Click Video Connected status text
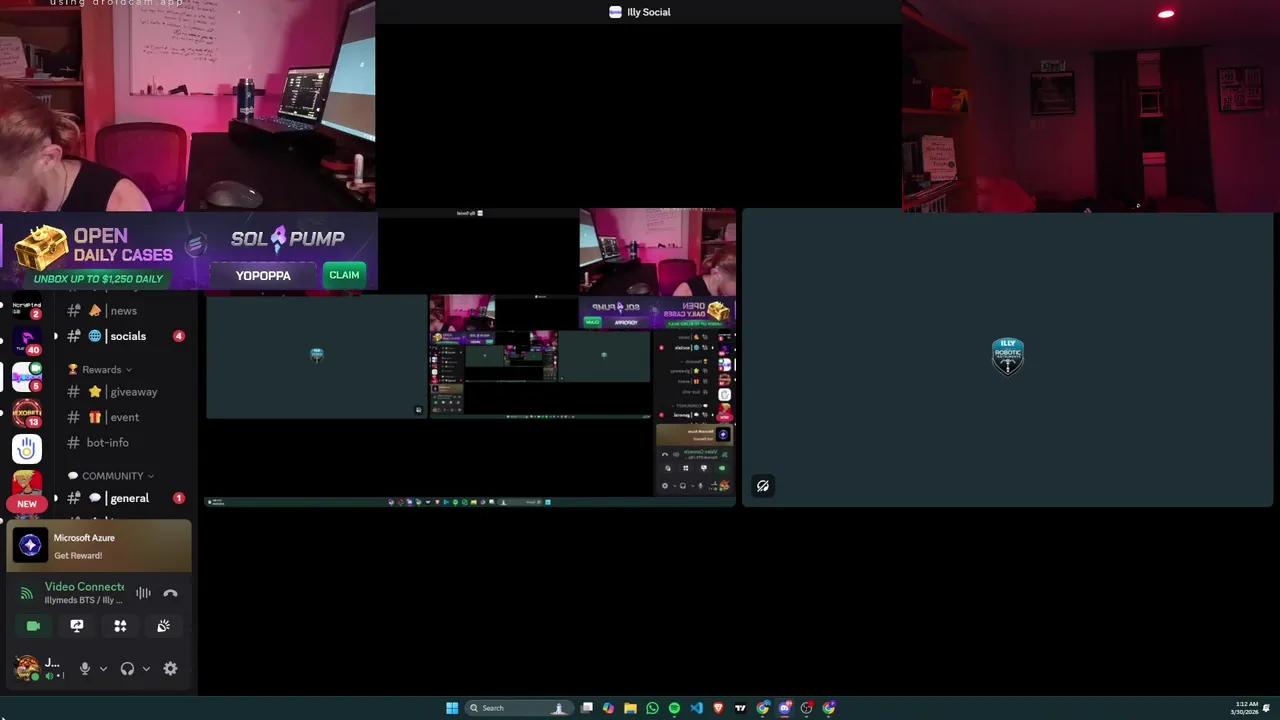 (84, 587)
